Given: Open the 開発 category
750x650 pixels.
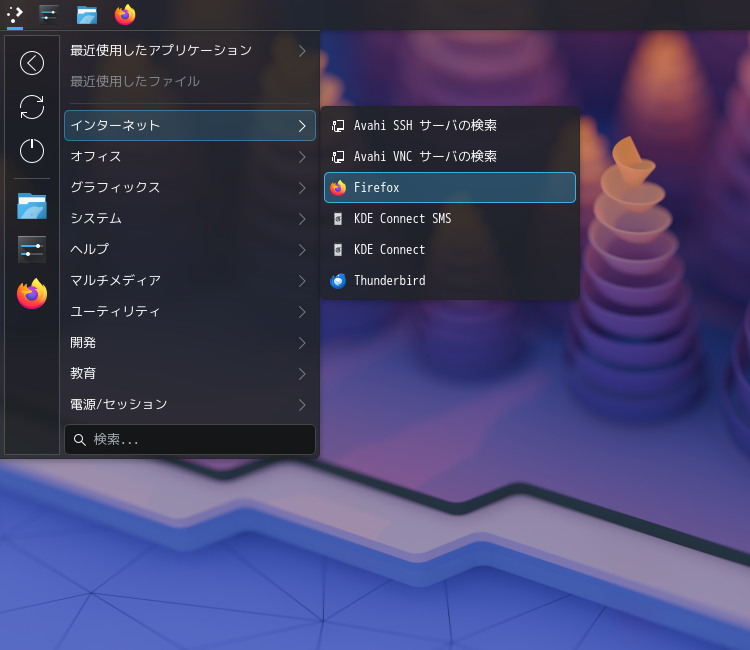Looking at the screenshot, I should [190, 343].
